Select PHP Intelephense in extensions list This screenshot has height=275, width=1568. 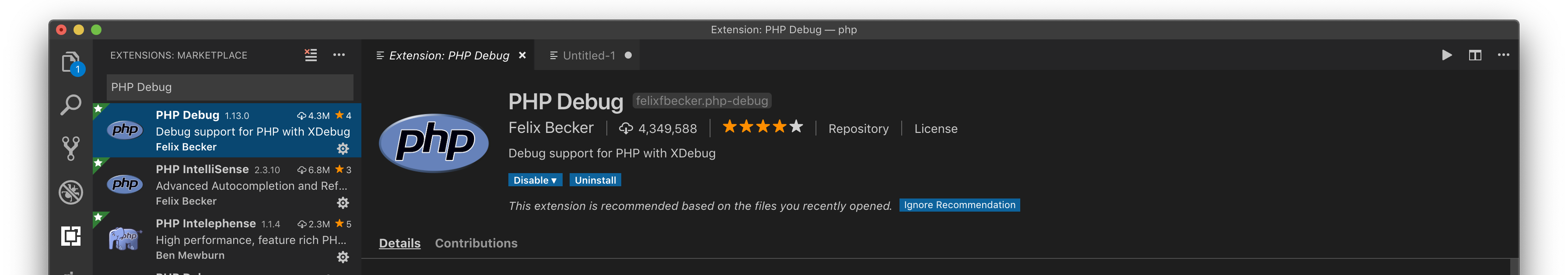(x=227, y=239)
